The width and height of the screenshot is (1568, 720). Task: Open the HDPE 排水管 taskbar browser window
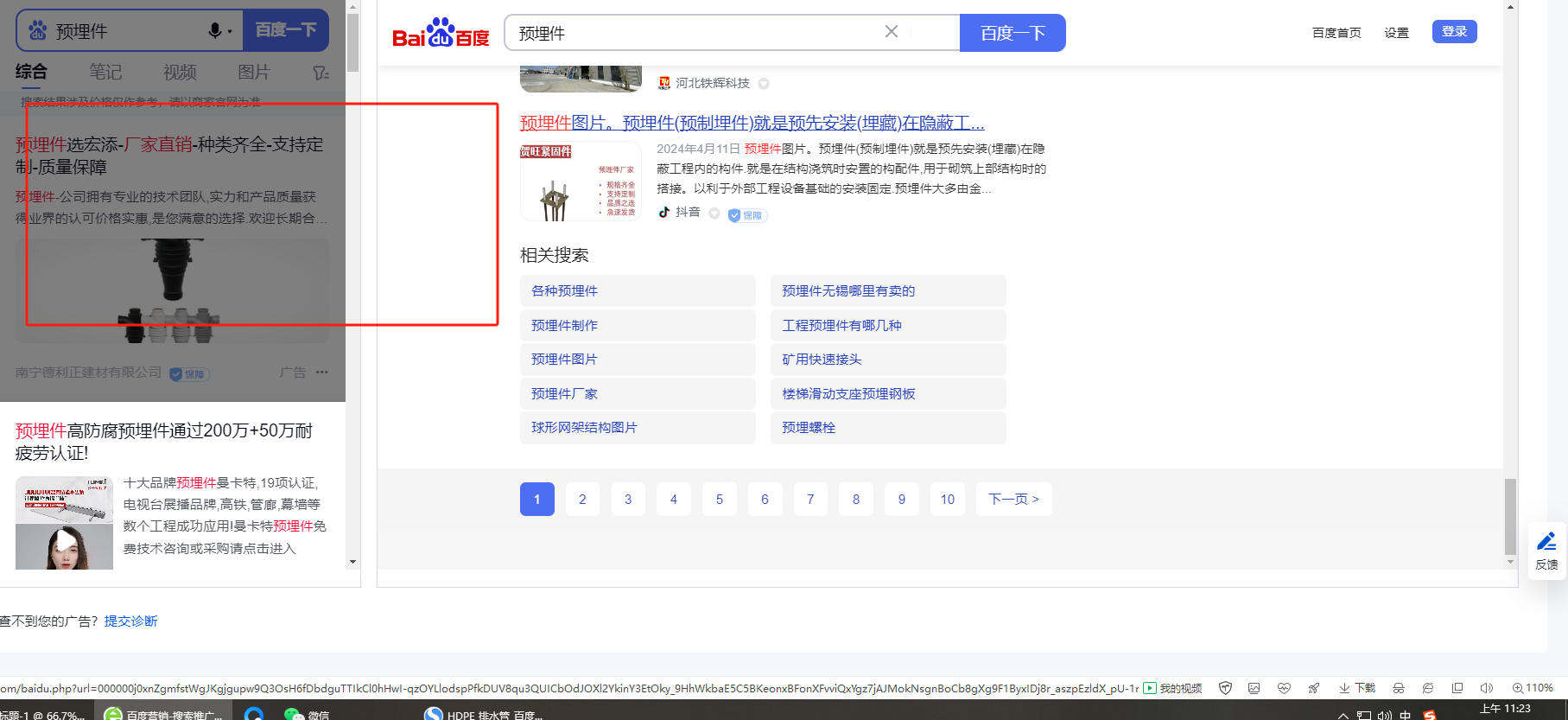(x=484, y=715)
